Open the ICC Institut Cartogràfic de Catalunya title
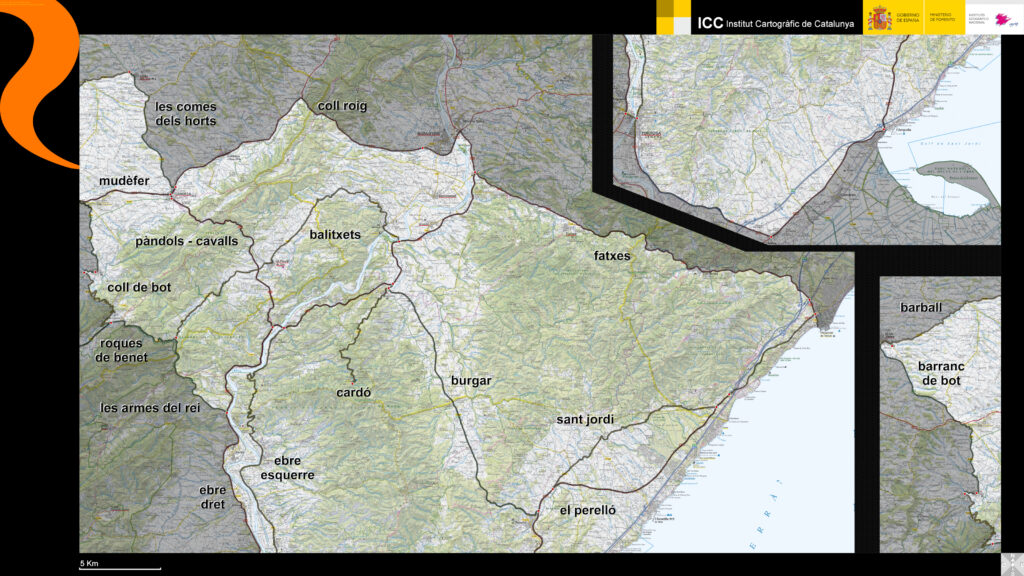The image size is (1024, 576). point(775,23)
